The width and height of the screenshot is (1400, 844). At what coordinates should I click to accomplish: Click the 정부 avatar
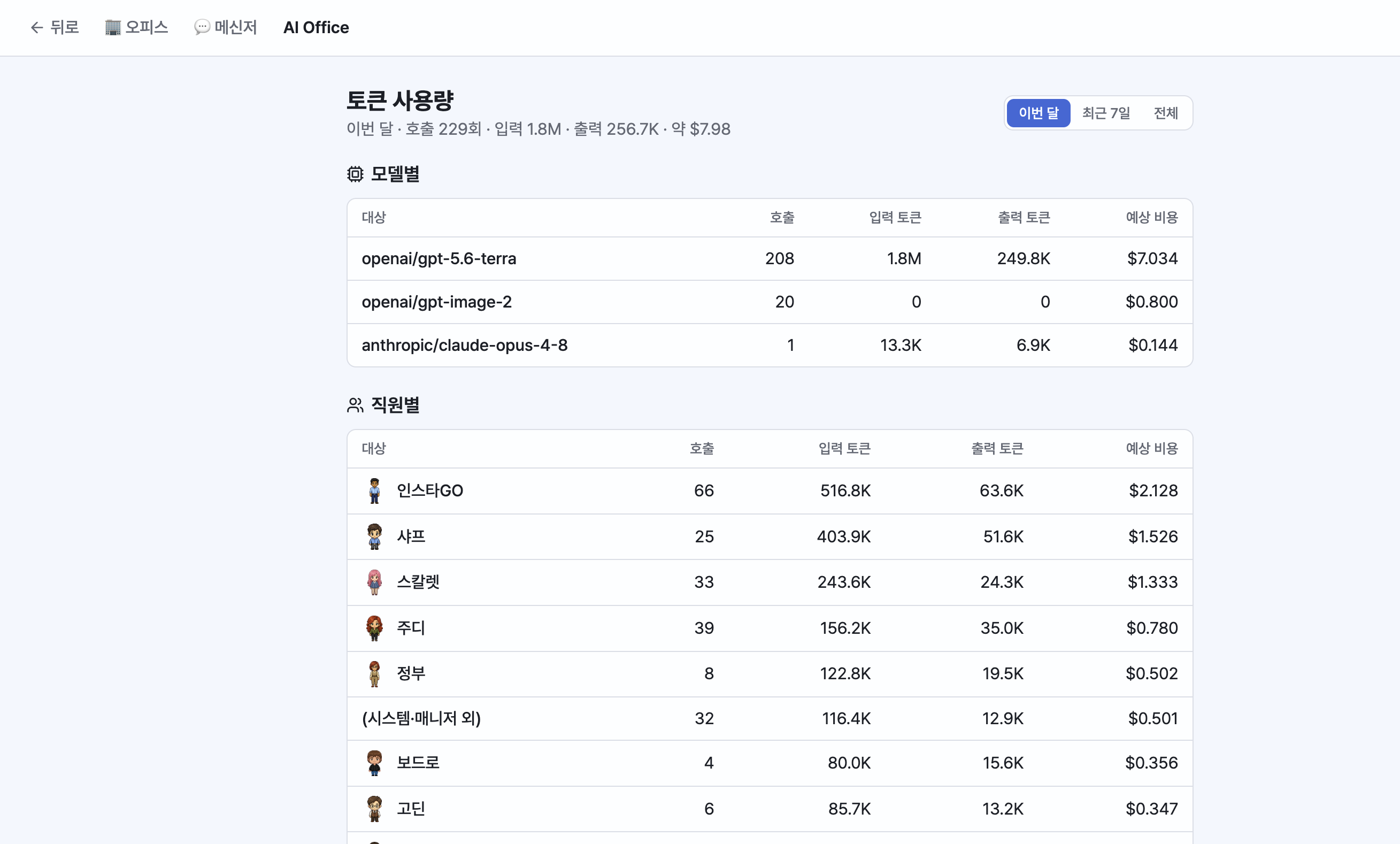coord(374,673)
